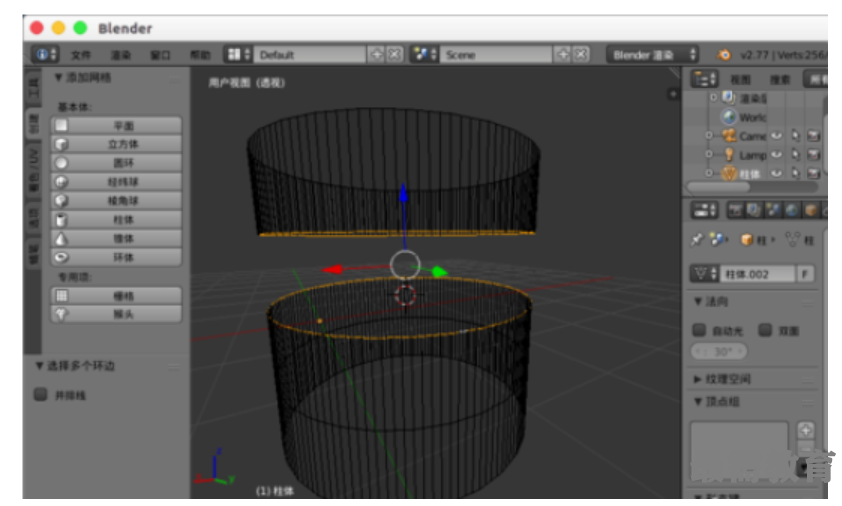The height and width of the screenshot is (506, 842).
Task: Collapse the 添加网格 add mesh panel
Action: 58,77
